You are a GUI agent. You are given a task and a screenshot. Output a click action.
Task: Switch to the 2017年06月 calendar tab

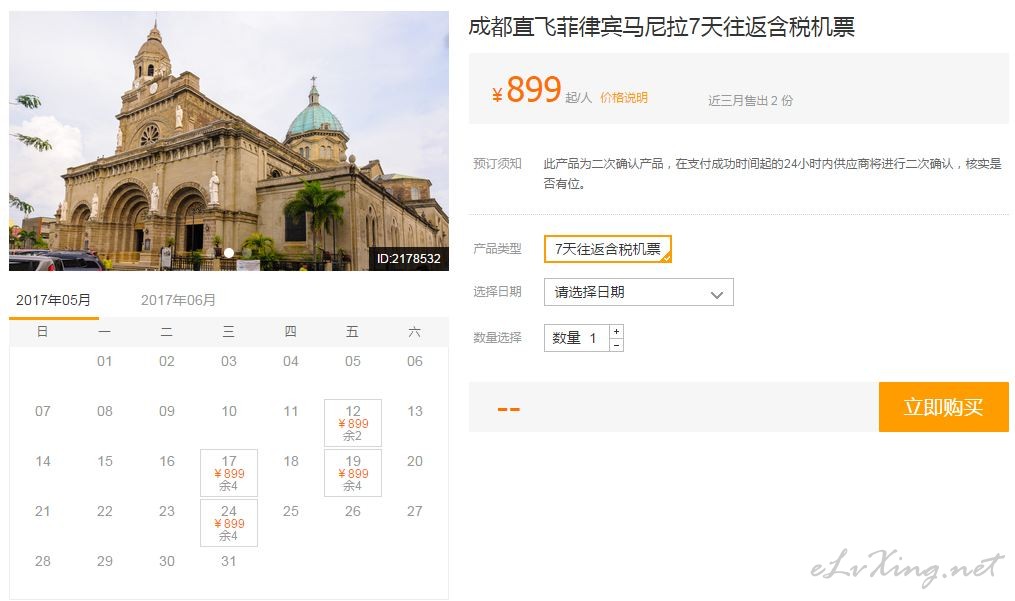coord(178,300)
